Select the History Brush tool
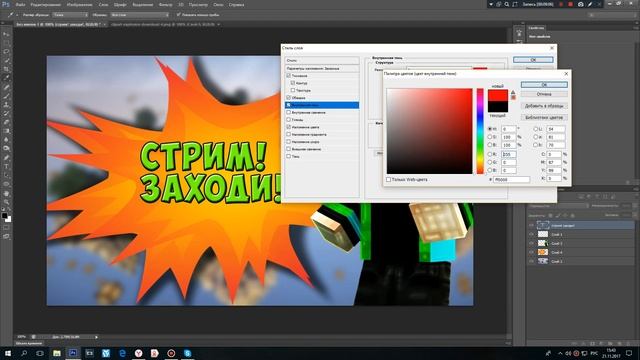Image resolution: width=640 pixels, height=360 pixels. [x=6, y=113]
